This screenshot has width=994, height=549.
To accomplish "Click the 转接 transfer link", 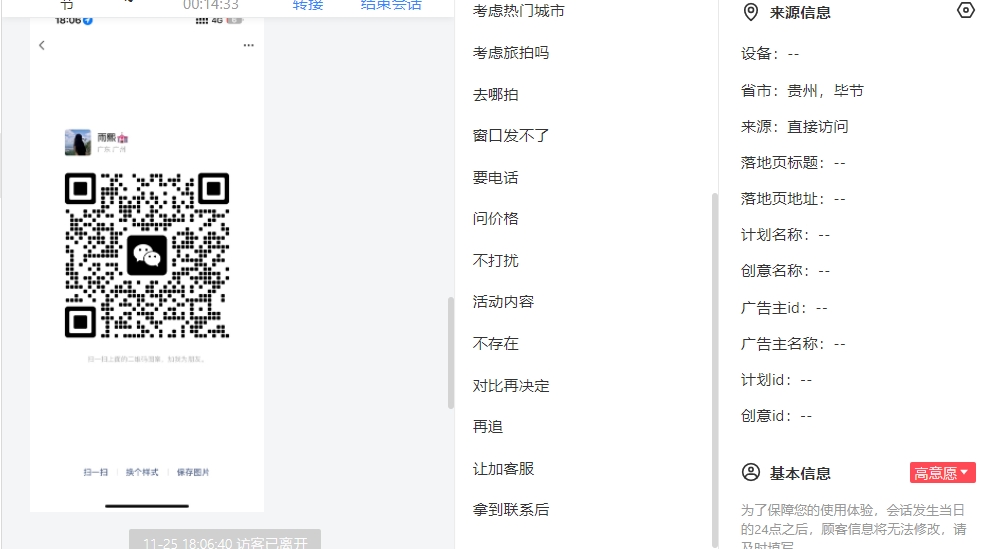I will click(308, 5).
